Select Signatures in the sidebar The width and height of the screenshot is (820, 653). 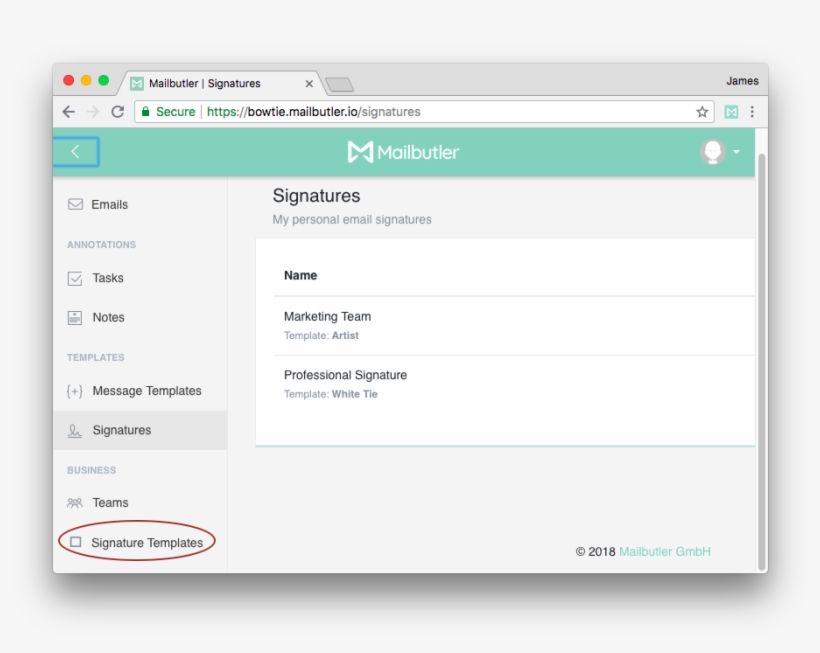pyautogui.click(x=121, y=430)
